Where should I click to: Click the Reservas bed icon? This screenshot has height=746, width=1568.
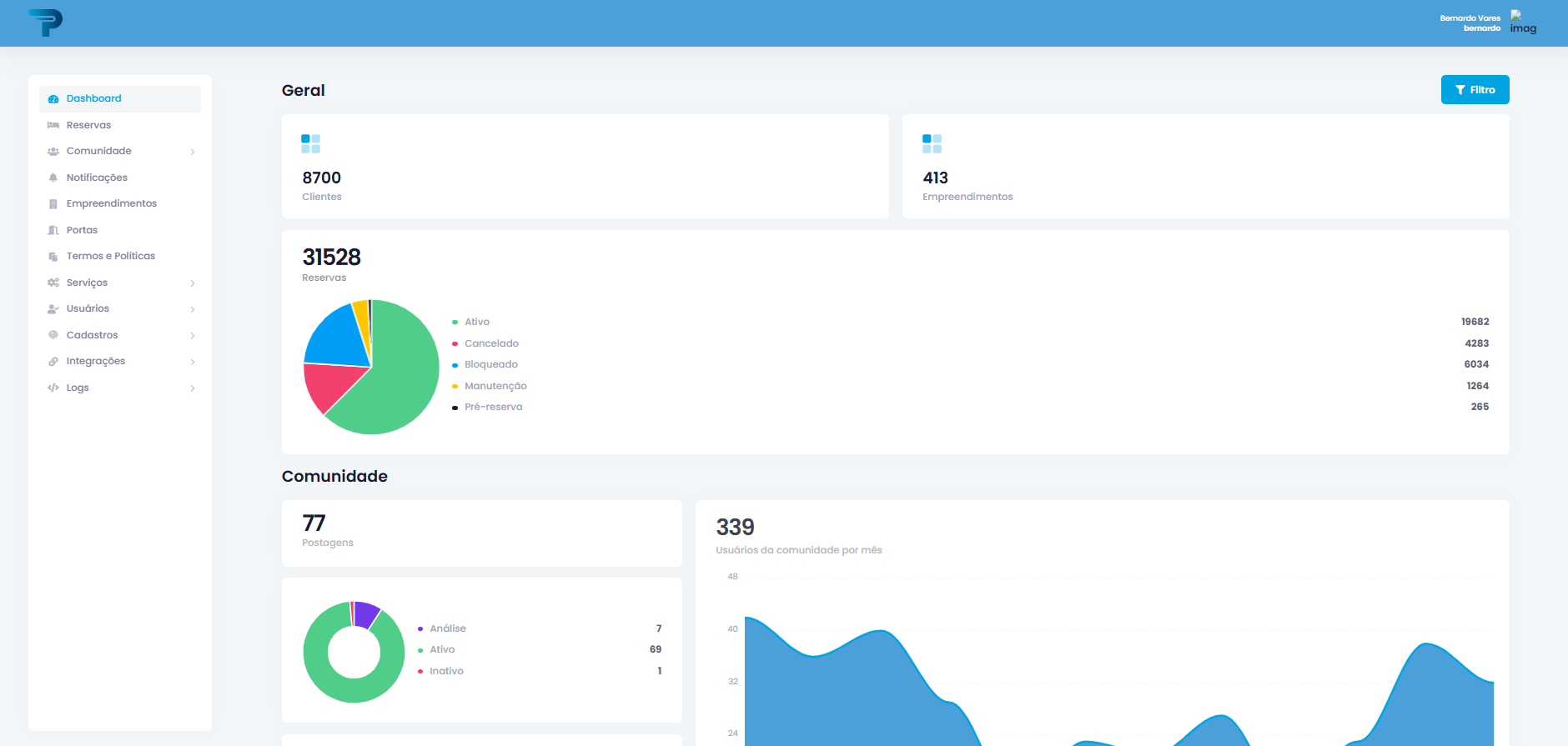[53, 125]
